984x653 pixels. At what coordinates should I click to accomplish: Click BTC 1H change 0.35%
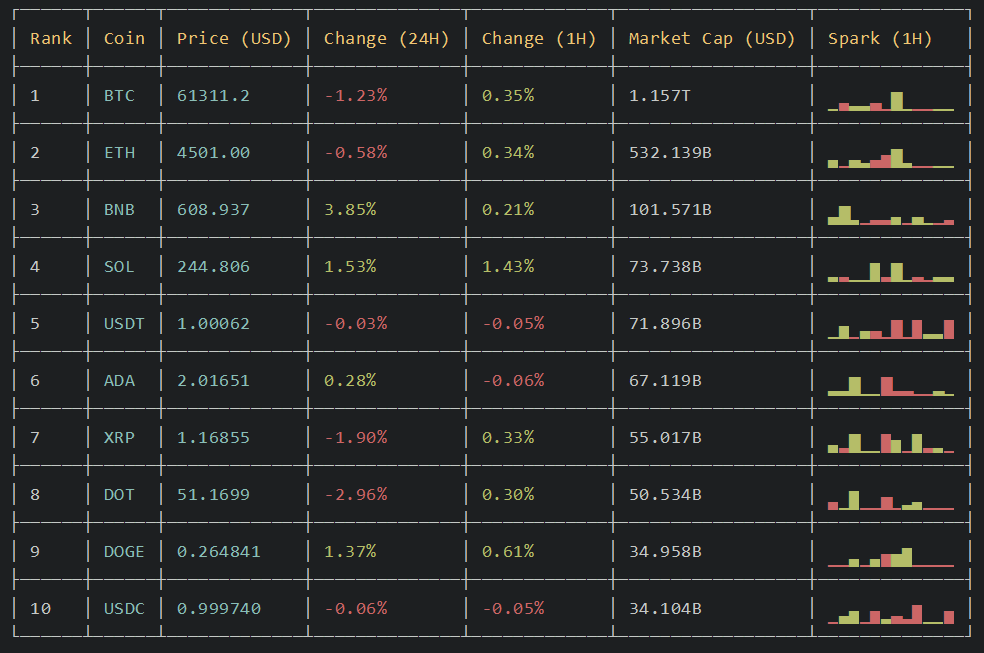click(x=508, y=96)
